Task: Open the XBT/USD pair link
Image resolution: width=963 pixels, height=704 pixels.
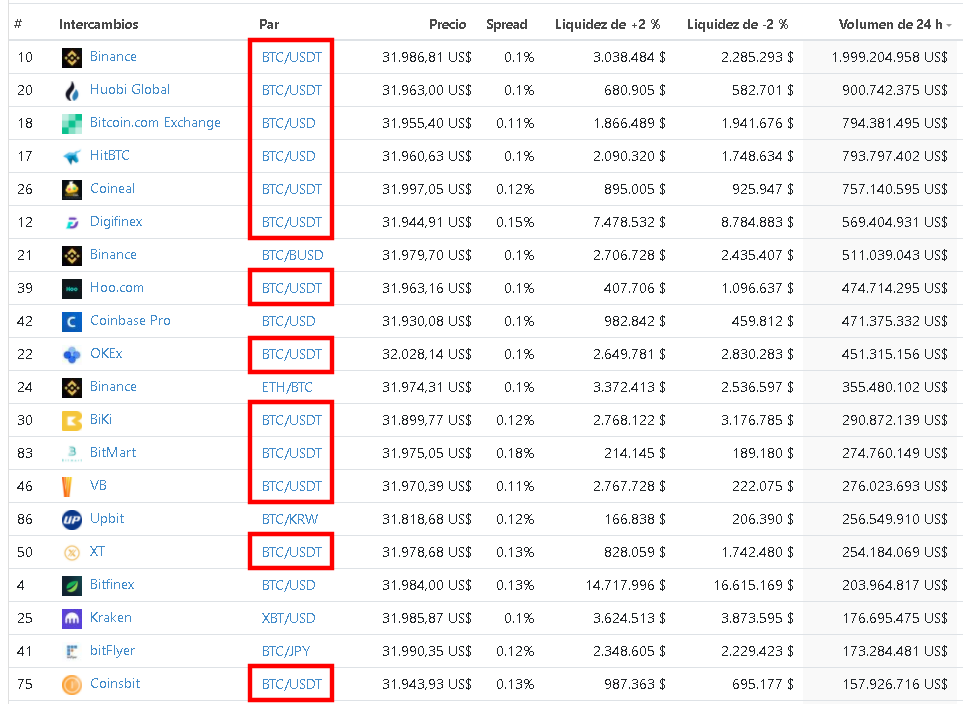Action: [x=289, y=619]
